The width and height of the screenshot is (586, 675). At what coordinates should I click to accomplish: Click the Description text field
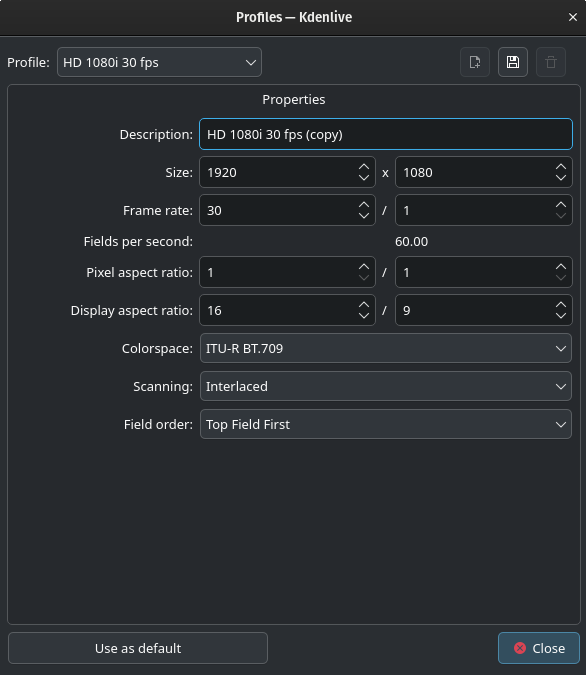point(386,134)
